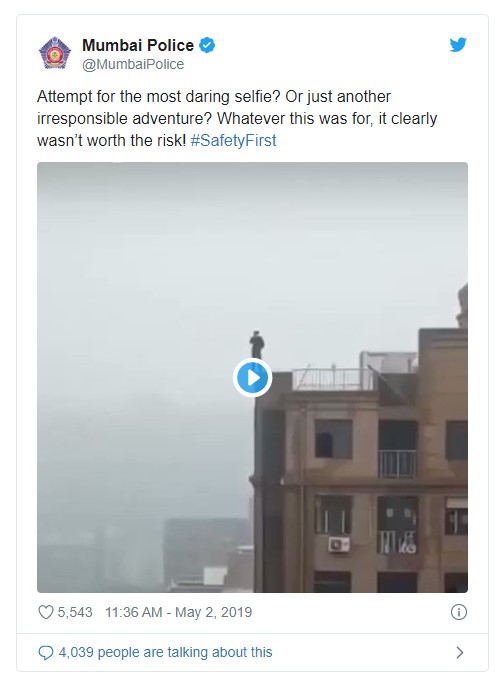The image size is (500, 681).
Task: Visit the @MumbaiPolice handle
Action: click(133, 64)
